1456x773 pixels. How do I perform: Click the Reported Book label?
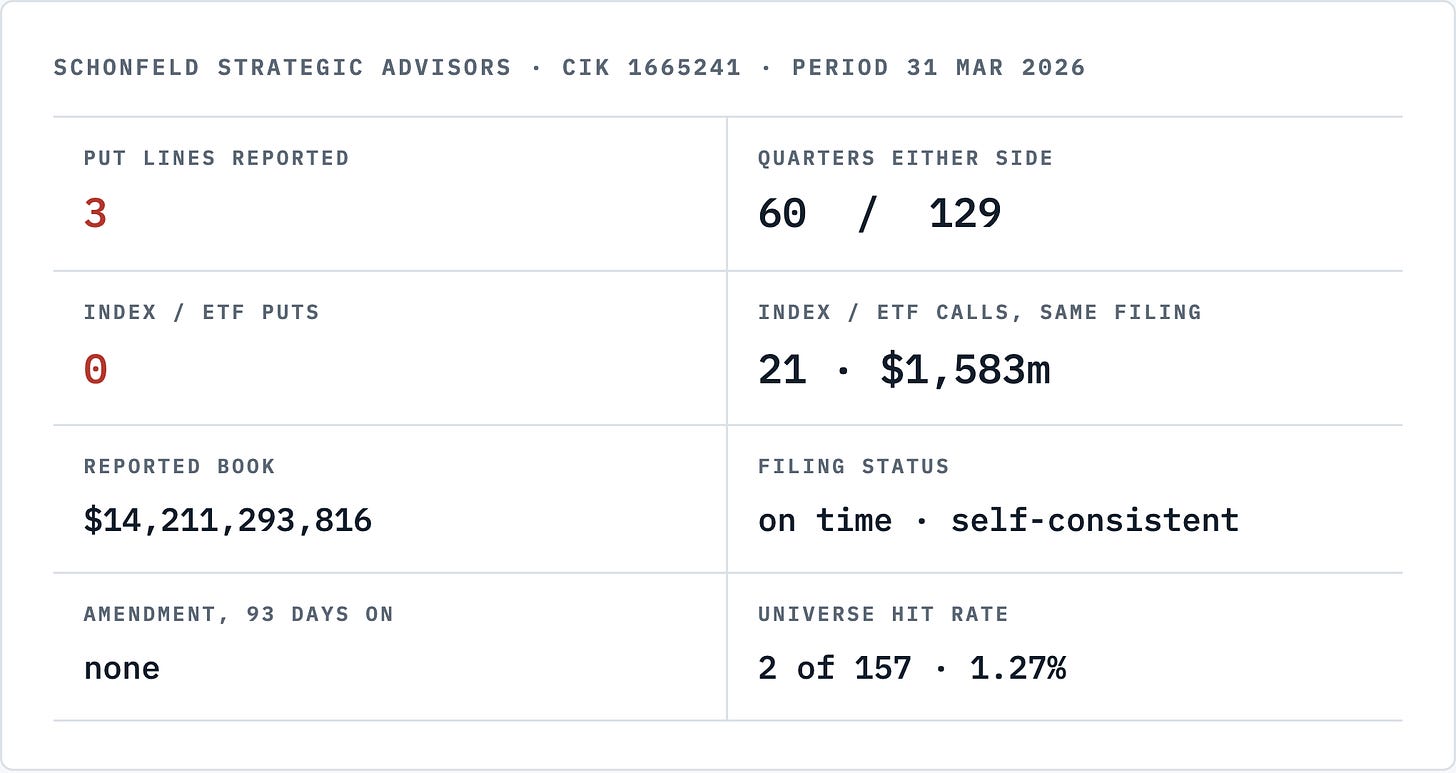pos(180,466)
